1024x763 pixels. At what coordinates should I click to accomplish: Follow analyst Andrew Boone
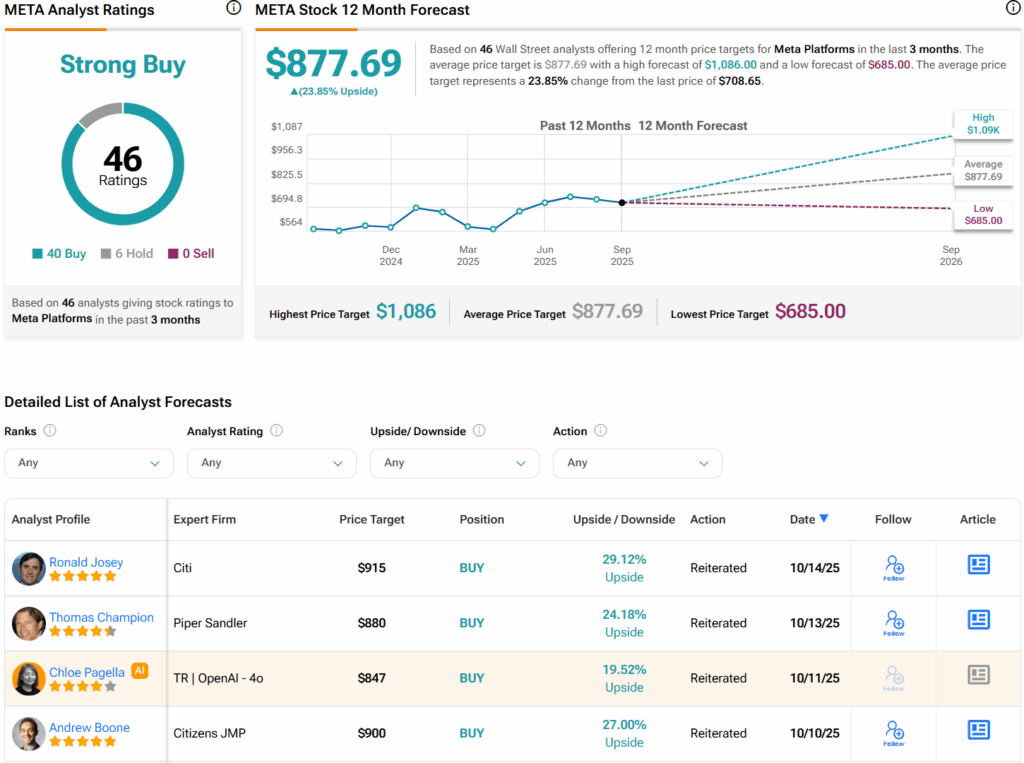(894, 732)
